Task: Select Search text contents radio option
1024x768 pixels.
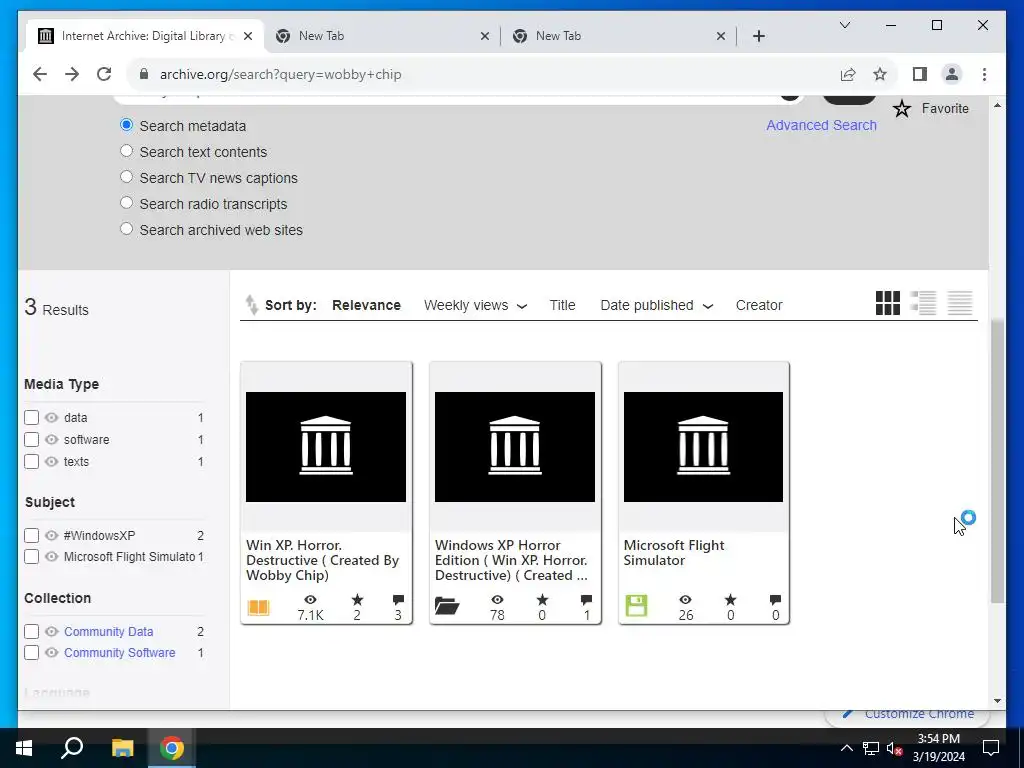Action: (x=126, y=151)
